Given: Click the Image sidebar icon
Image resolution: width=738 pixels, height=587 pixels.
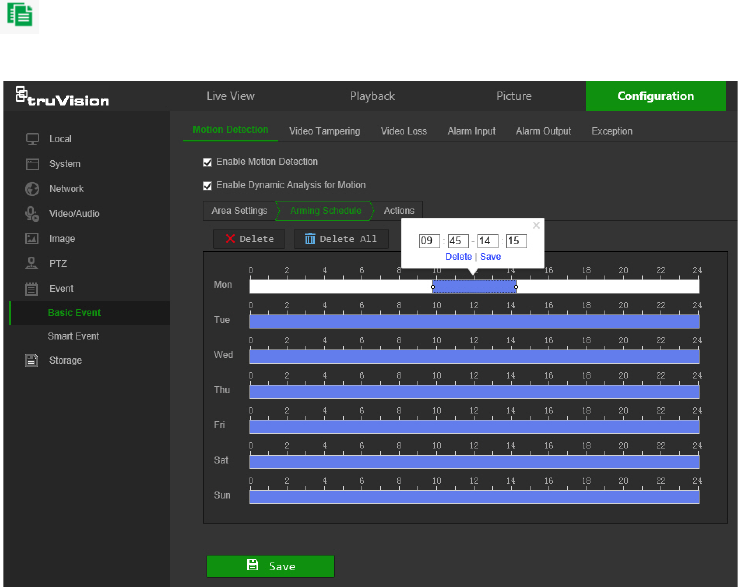Looking at the screenshot, I should point(32,239).
